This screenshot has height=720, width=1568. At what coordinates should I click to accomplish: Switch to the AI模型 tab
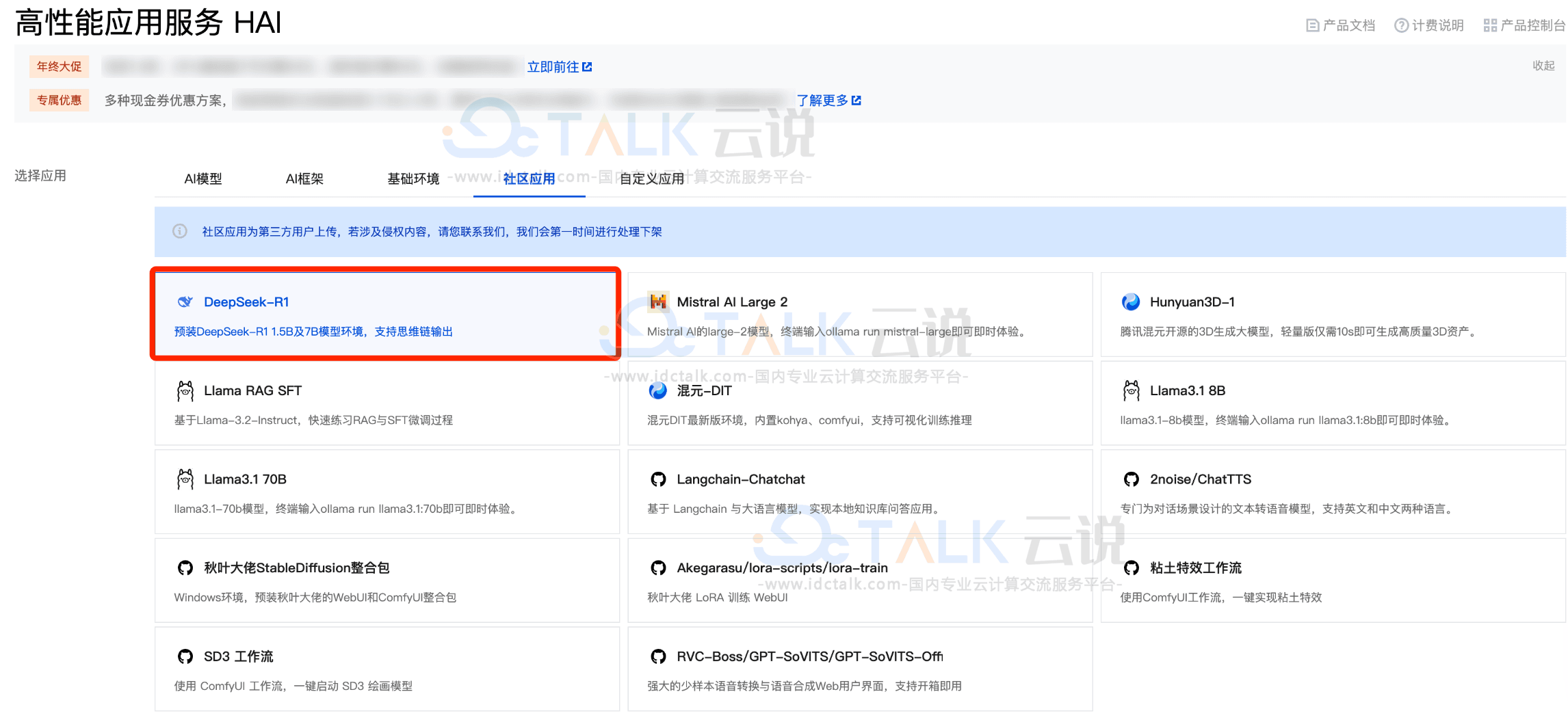(203, 178)
